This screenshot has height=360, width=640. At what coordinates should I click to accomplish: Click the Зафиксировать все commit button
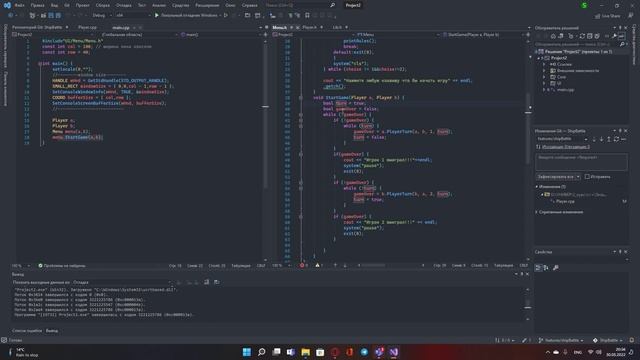[x=556, y=177]
